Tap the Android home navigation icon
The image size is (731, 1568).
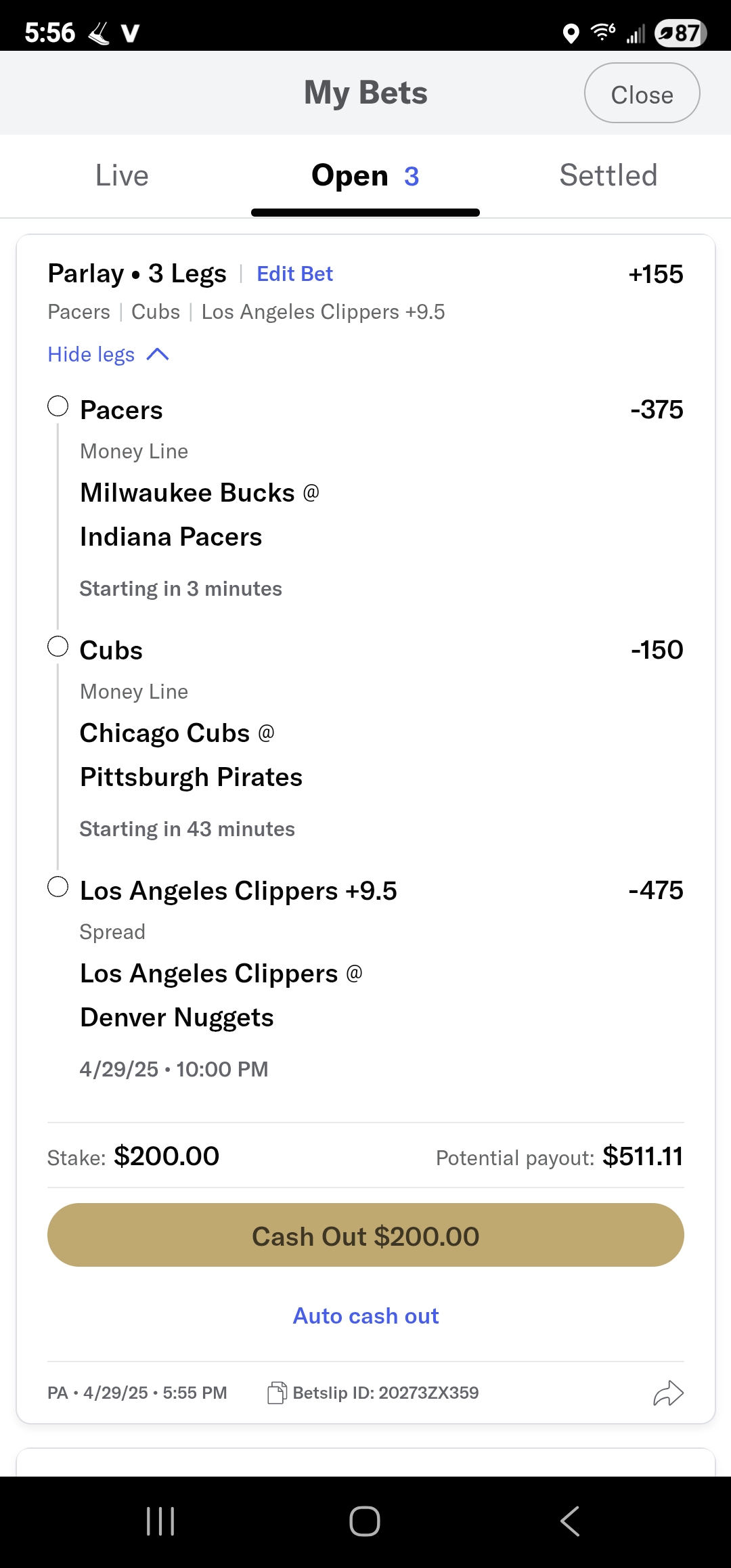coord(365,1521)
